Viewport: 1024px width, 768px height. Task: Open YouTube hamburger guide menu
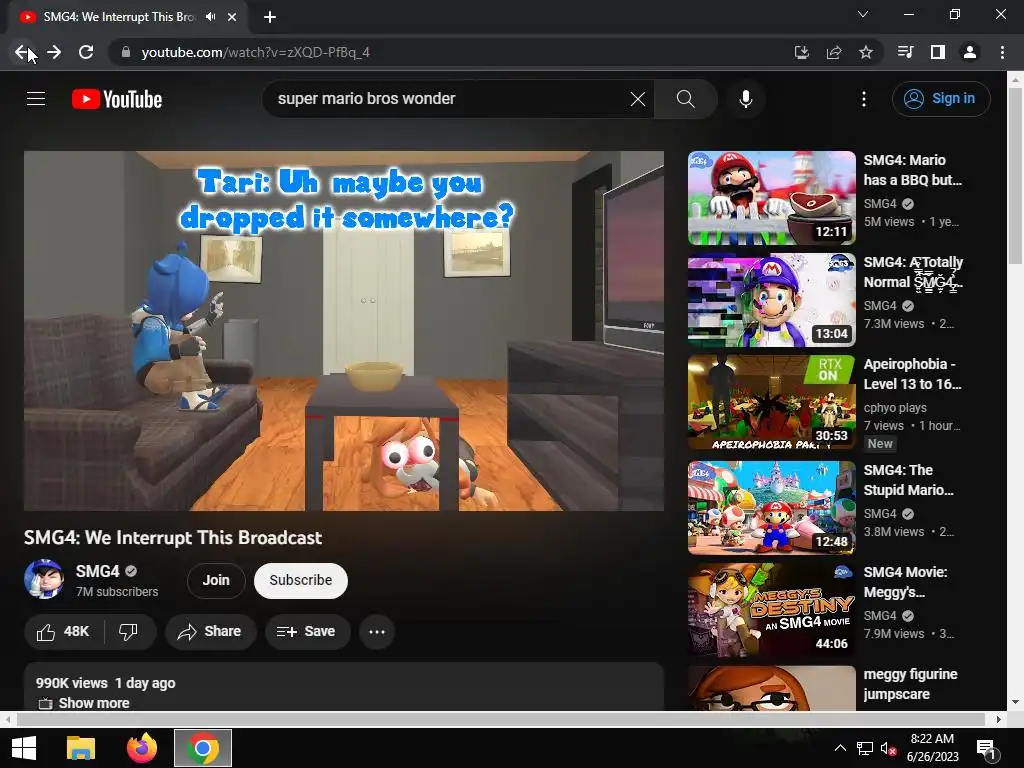pos(36,99)
